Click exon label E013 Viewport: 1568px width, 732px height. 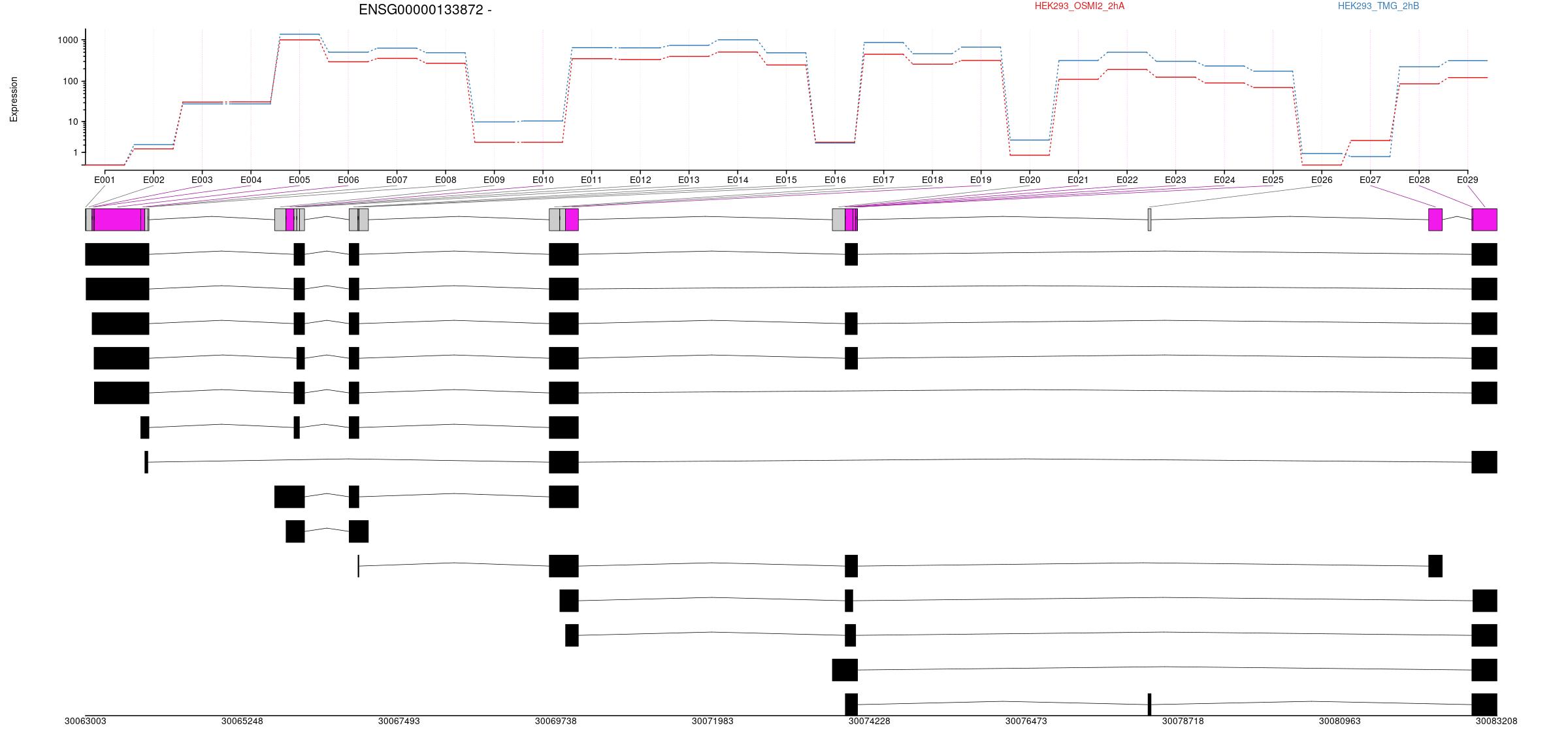pos(689,180)
